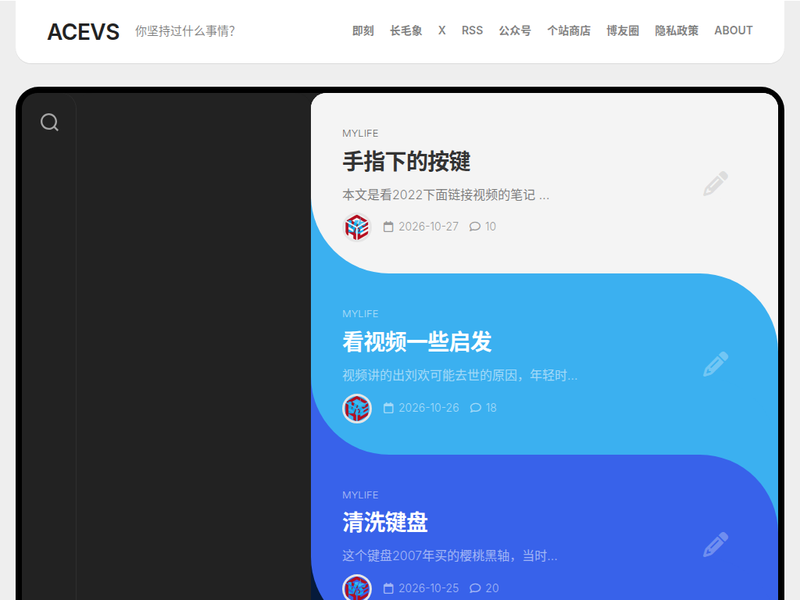The height and width of the screenshot is (600, 800).
Task: Click calendar icon next to 2026-10-25
Action: 388,588
